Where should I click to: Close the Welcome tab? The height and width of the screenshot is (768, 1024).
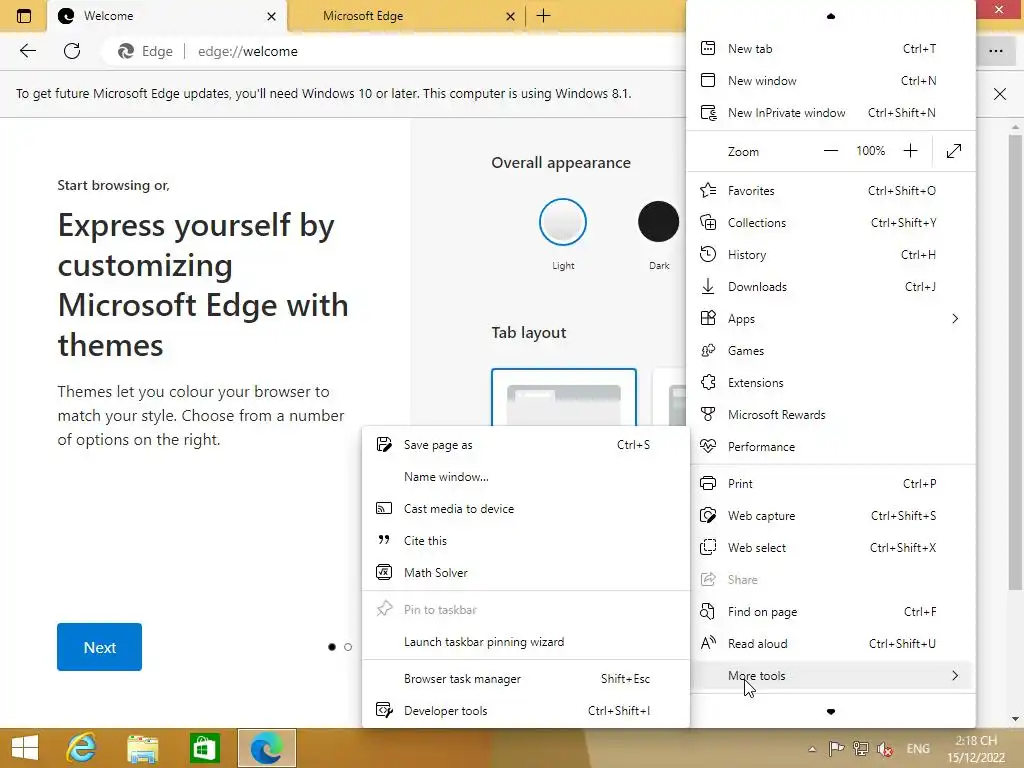click(272, 16)
